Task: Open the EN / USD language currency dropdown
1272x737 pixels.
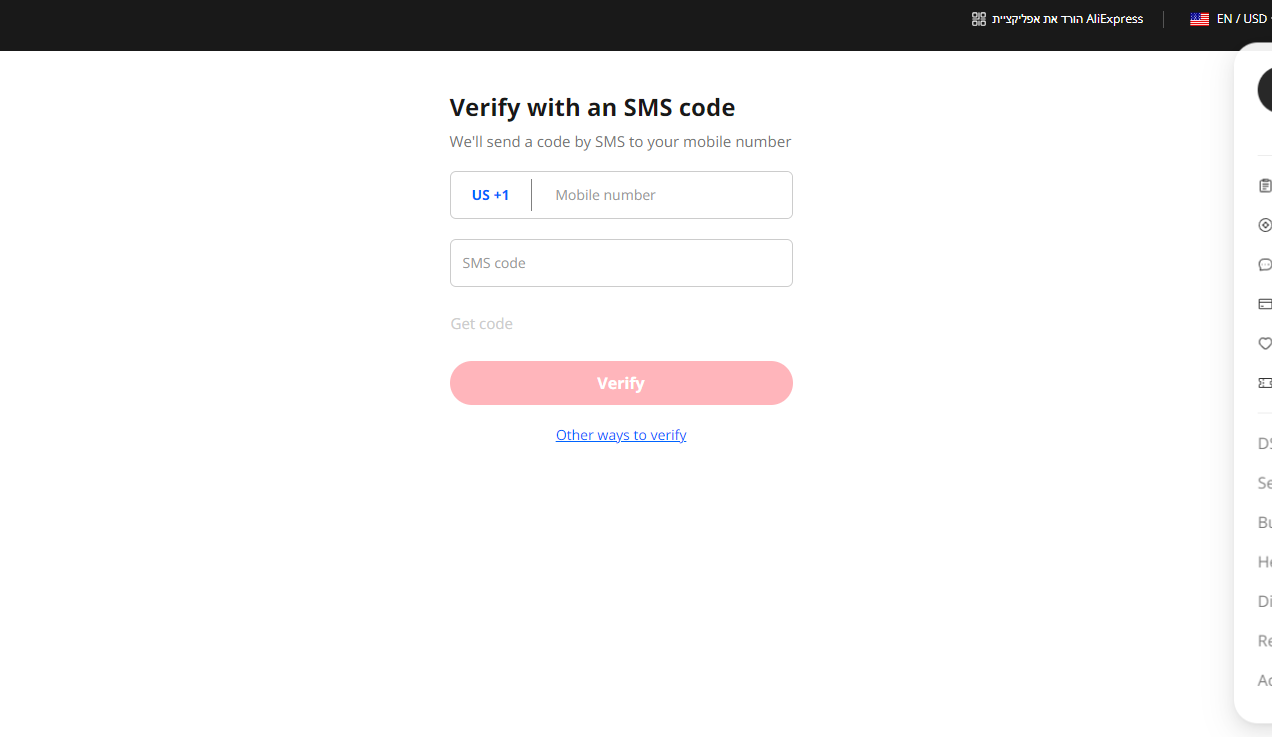Action: coord(1241,19)
